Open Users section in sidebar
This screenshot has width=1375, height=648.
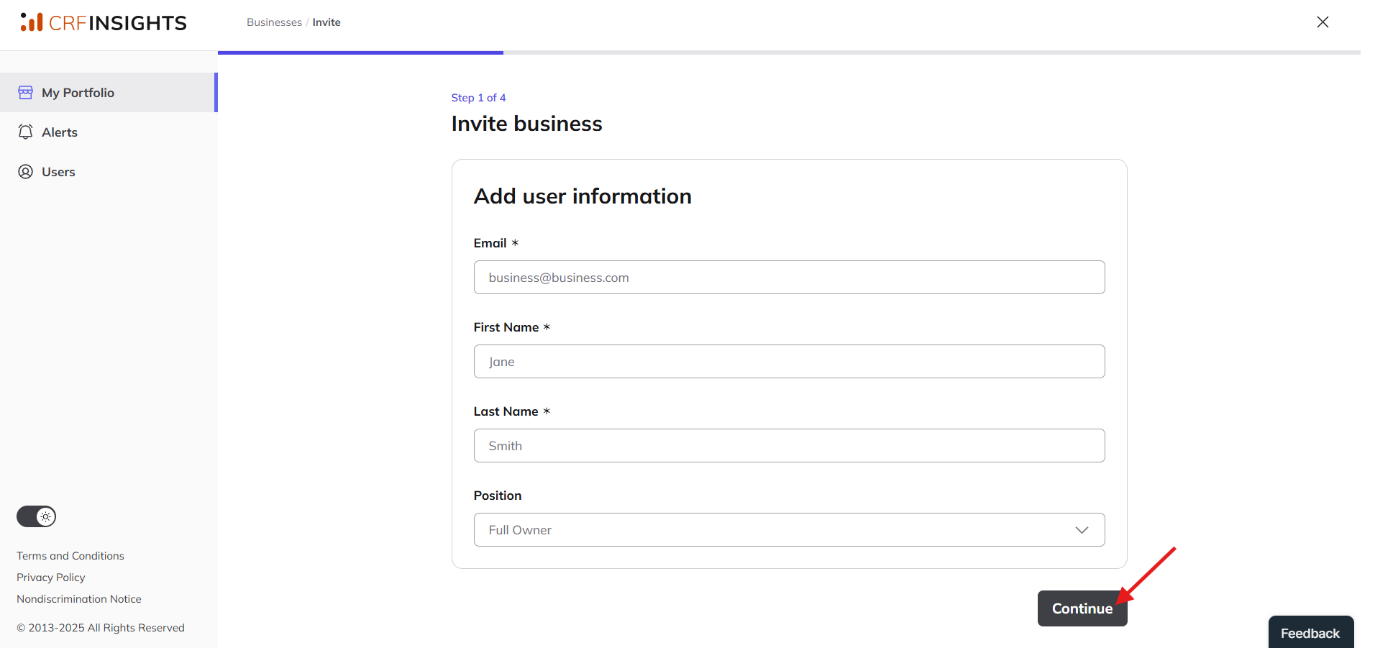point(108,172)
